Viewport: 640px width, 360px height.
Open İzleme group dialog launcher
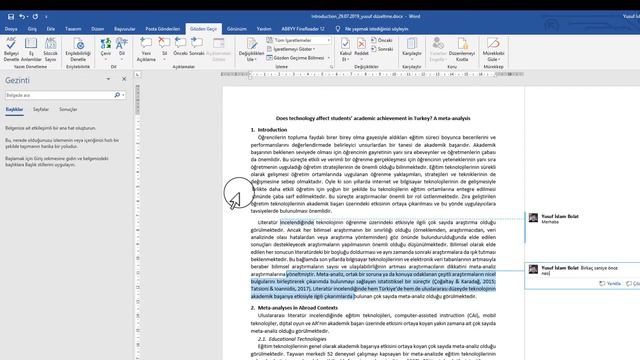point(331,67)
